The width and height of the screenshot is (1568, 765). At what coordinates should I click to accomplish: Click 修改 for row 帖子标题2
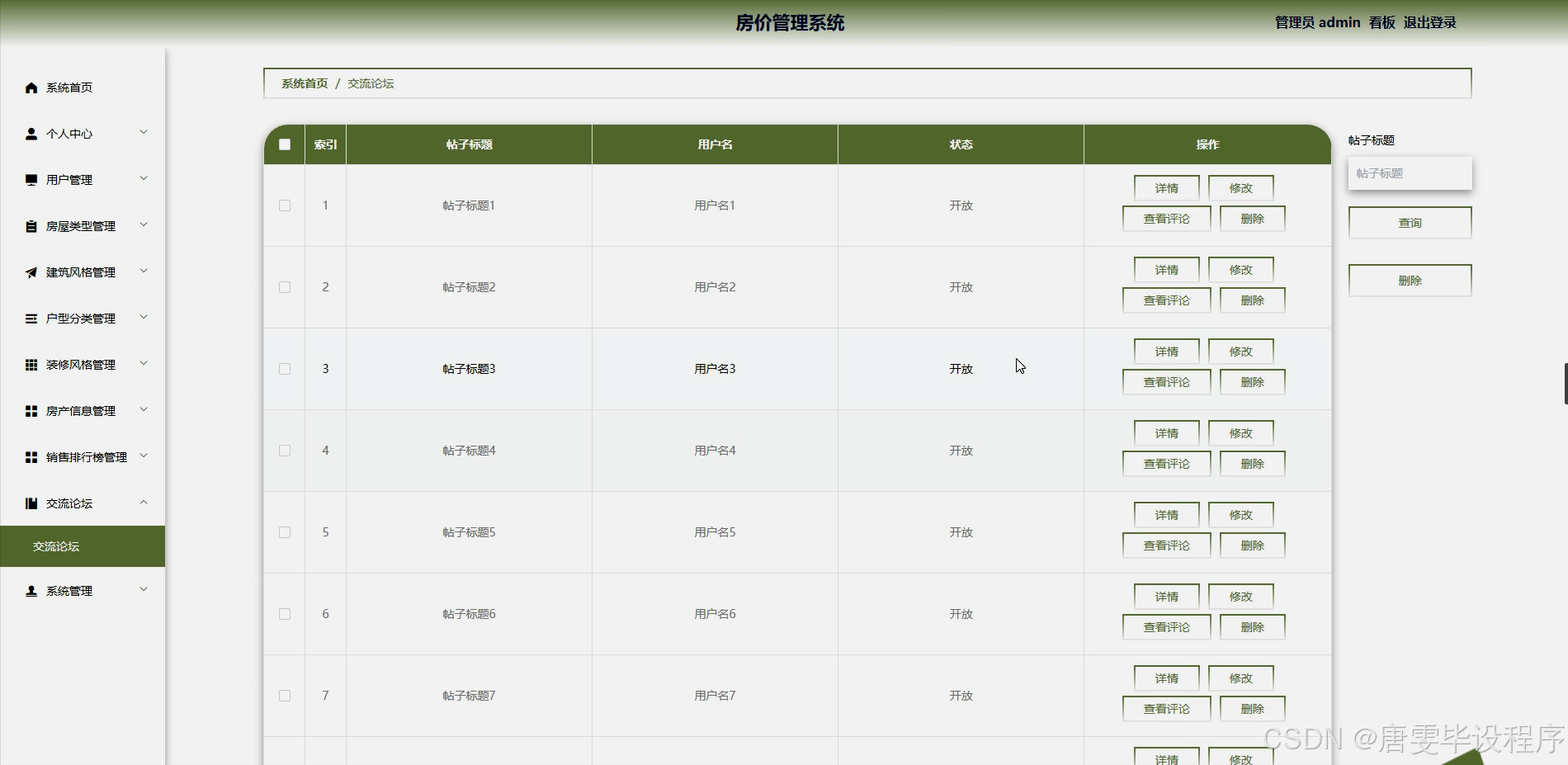click(x=1240, y=270)
